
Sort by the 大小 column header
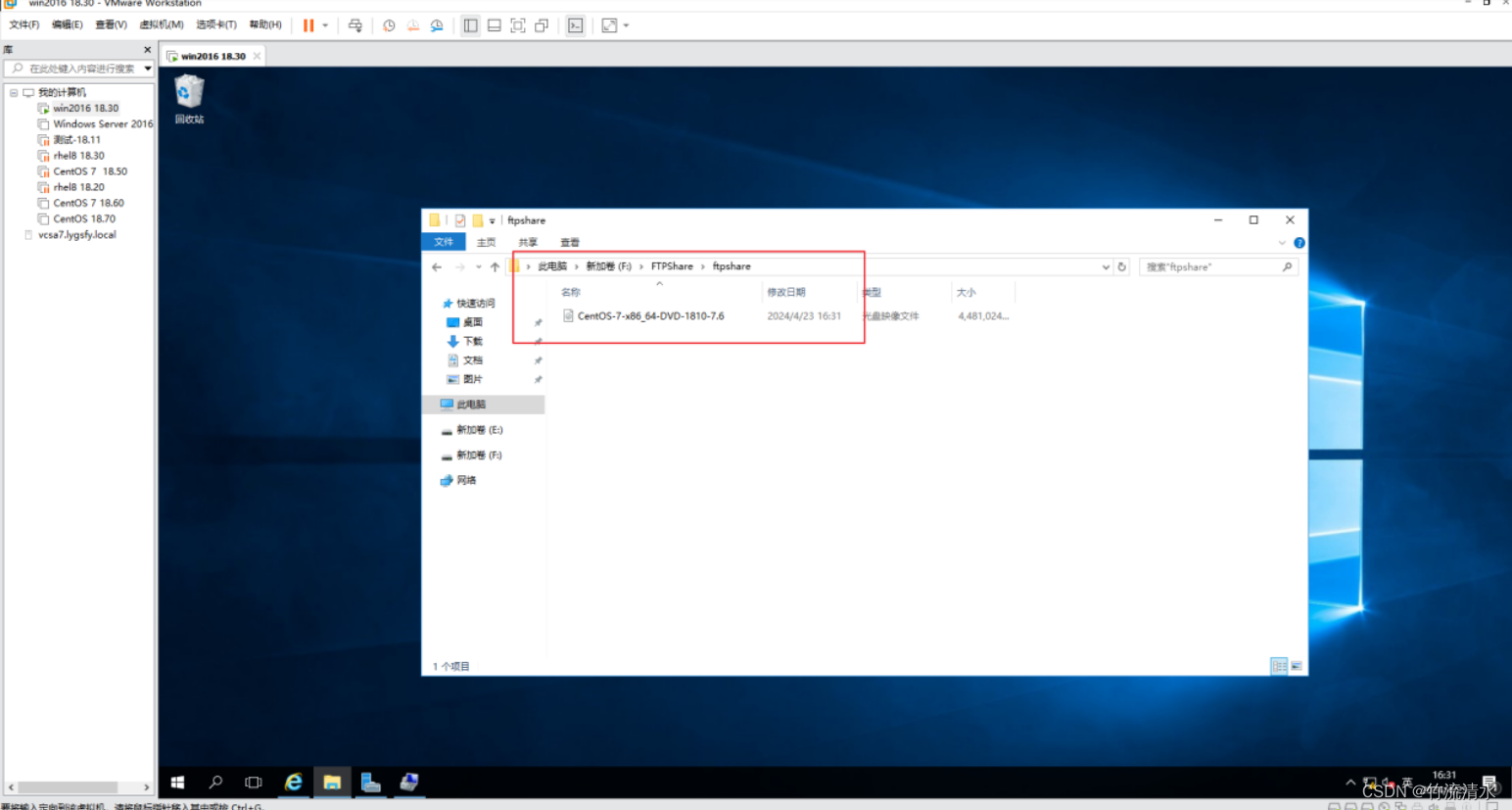(x=967, y=292)
